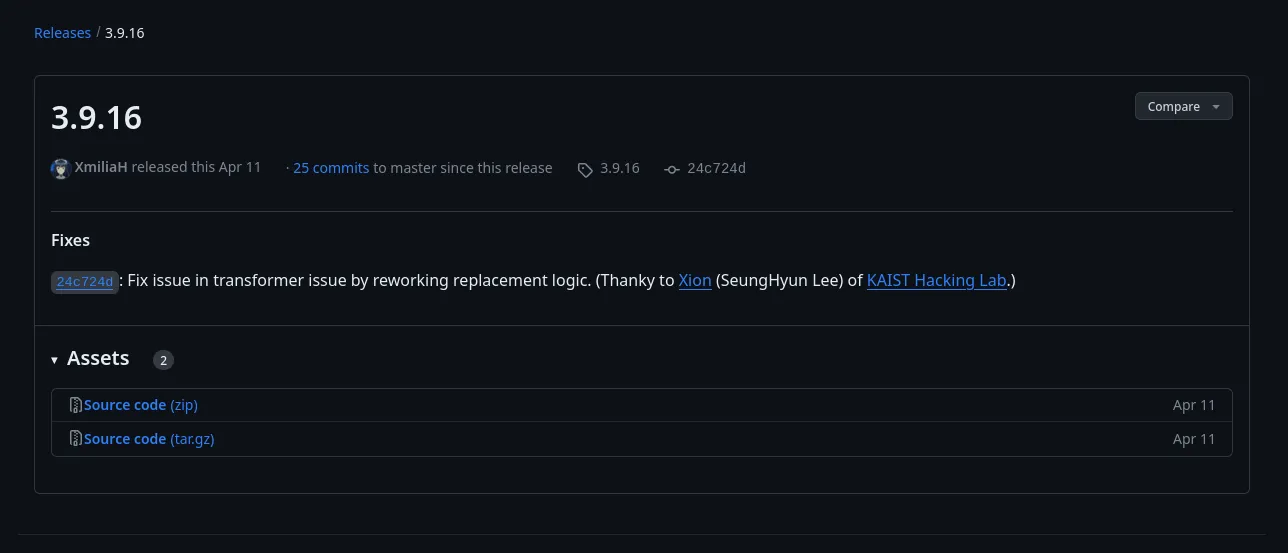The width and height of the screenshot is (1288, 553).
Task: Go back to Releases breadcrumb
Action: 62,33
